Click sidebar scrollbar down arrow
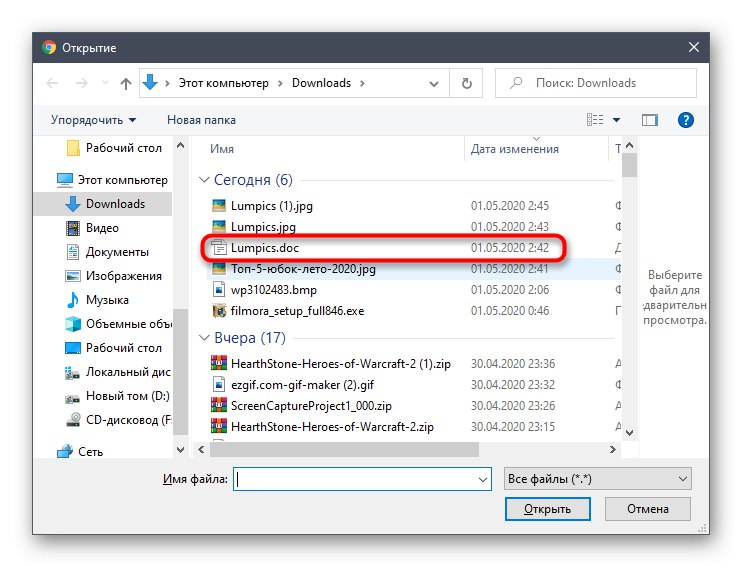Image resolution: width=742 pixels, height=567 pixels. [180, 450]
